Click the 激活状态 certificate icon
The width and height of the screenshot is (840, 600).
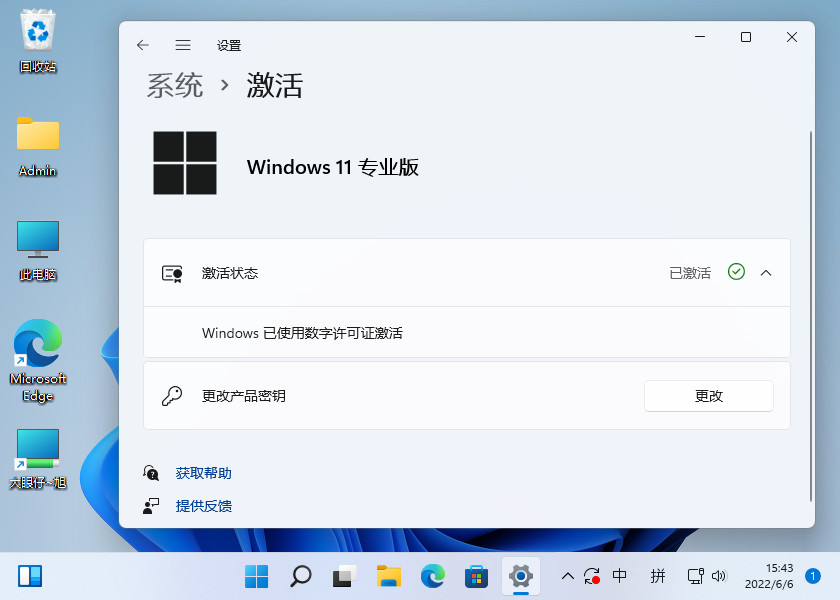(x=172, y=274)
